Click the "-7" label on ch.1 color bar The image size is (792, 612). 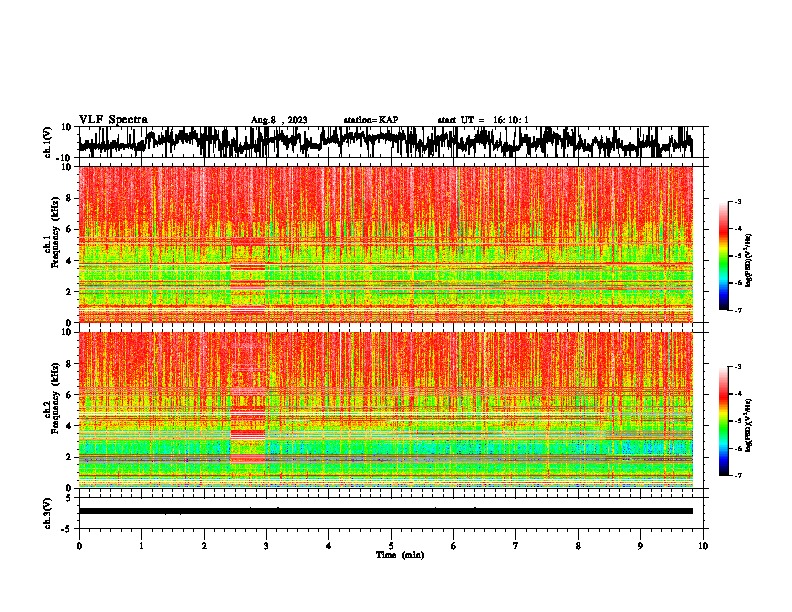click(x=737, y=310)
